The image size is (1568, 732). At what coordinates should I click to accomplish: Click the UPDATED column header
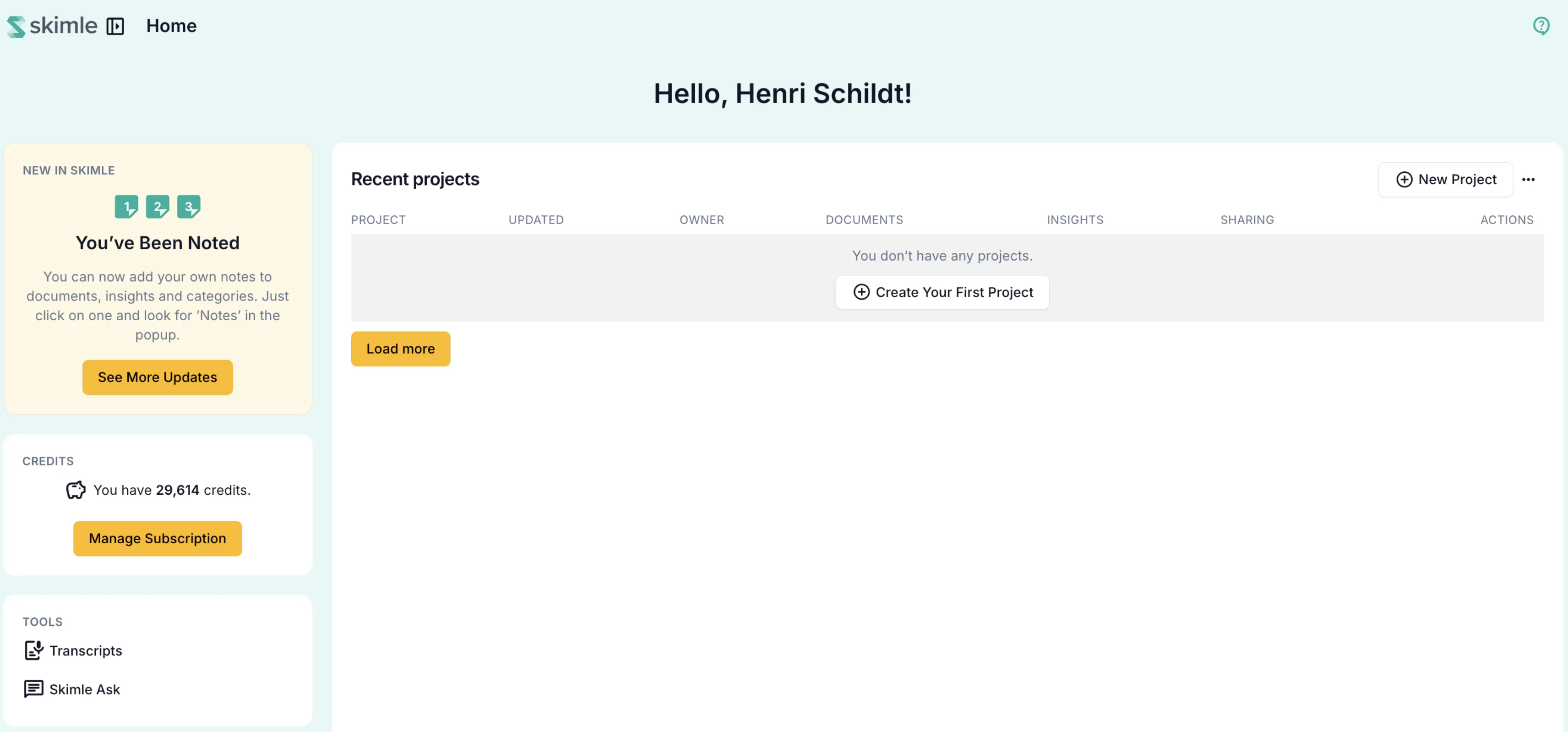click(536, 220)
